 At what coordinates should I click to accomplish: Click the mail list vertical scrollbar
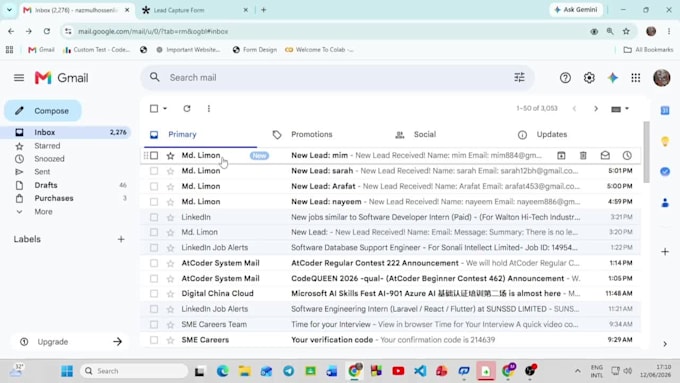(x=646, y=152)
